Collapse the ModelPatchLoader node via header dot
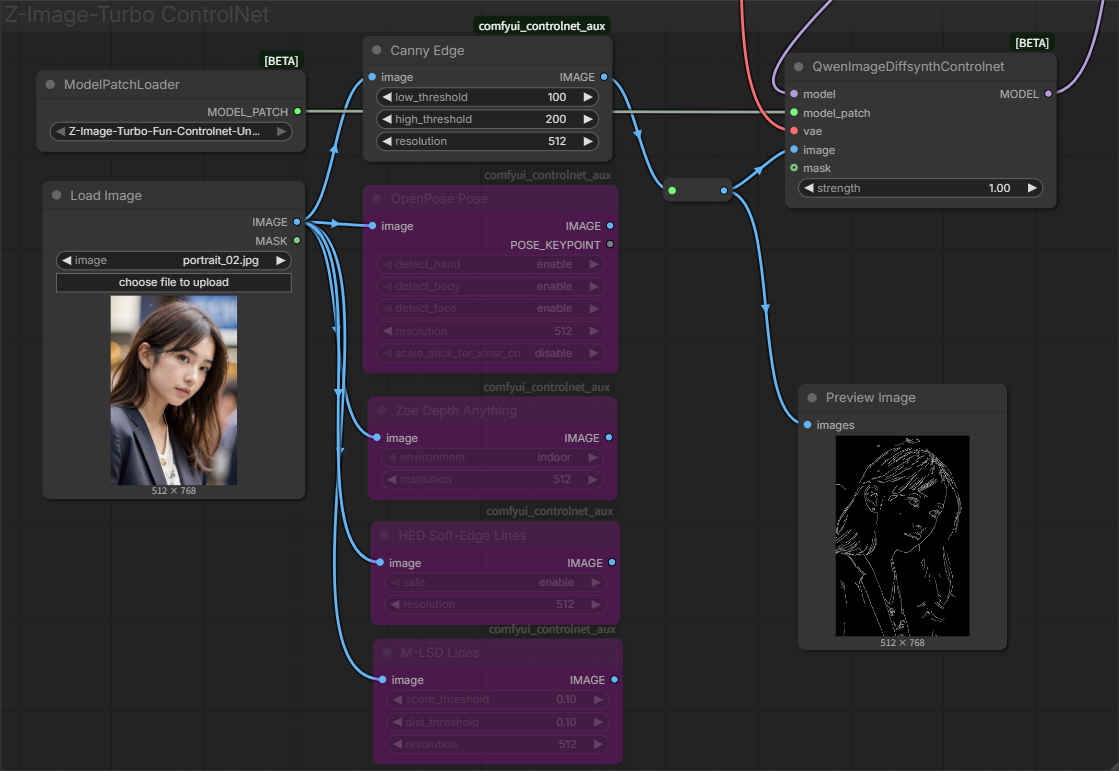 pyautogui.click(x=50, y=85)
